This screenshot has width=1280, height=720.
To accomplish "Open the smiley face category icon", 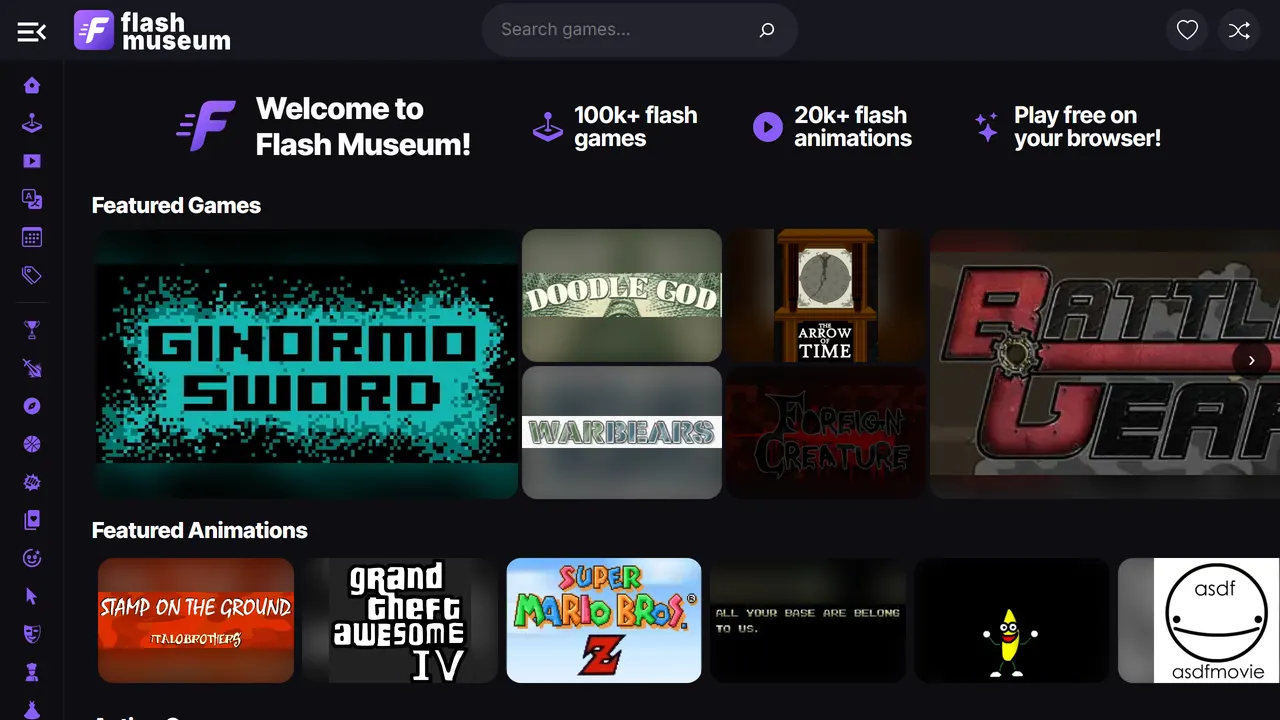I will click(32, 558).
